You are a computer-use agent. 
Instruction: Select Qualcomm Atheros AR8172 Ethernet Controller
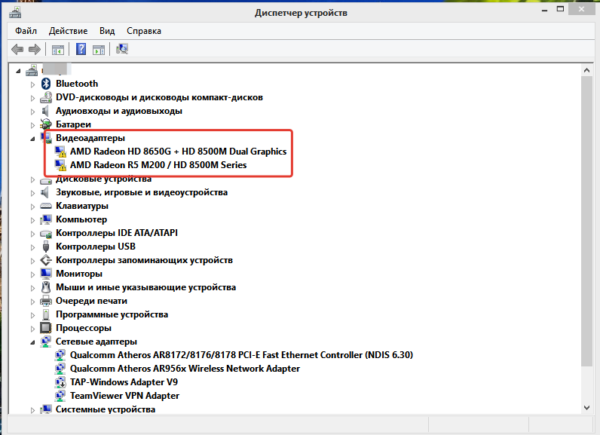pos(241,355)
